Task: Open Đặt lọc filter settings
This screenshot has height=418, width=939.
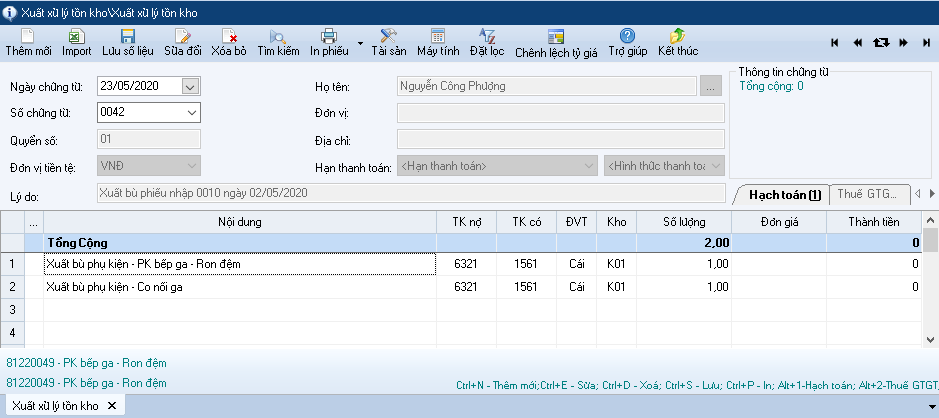Action: 486,42
